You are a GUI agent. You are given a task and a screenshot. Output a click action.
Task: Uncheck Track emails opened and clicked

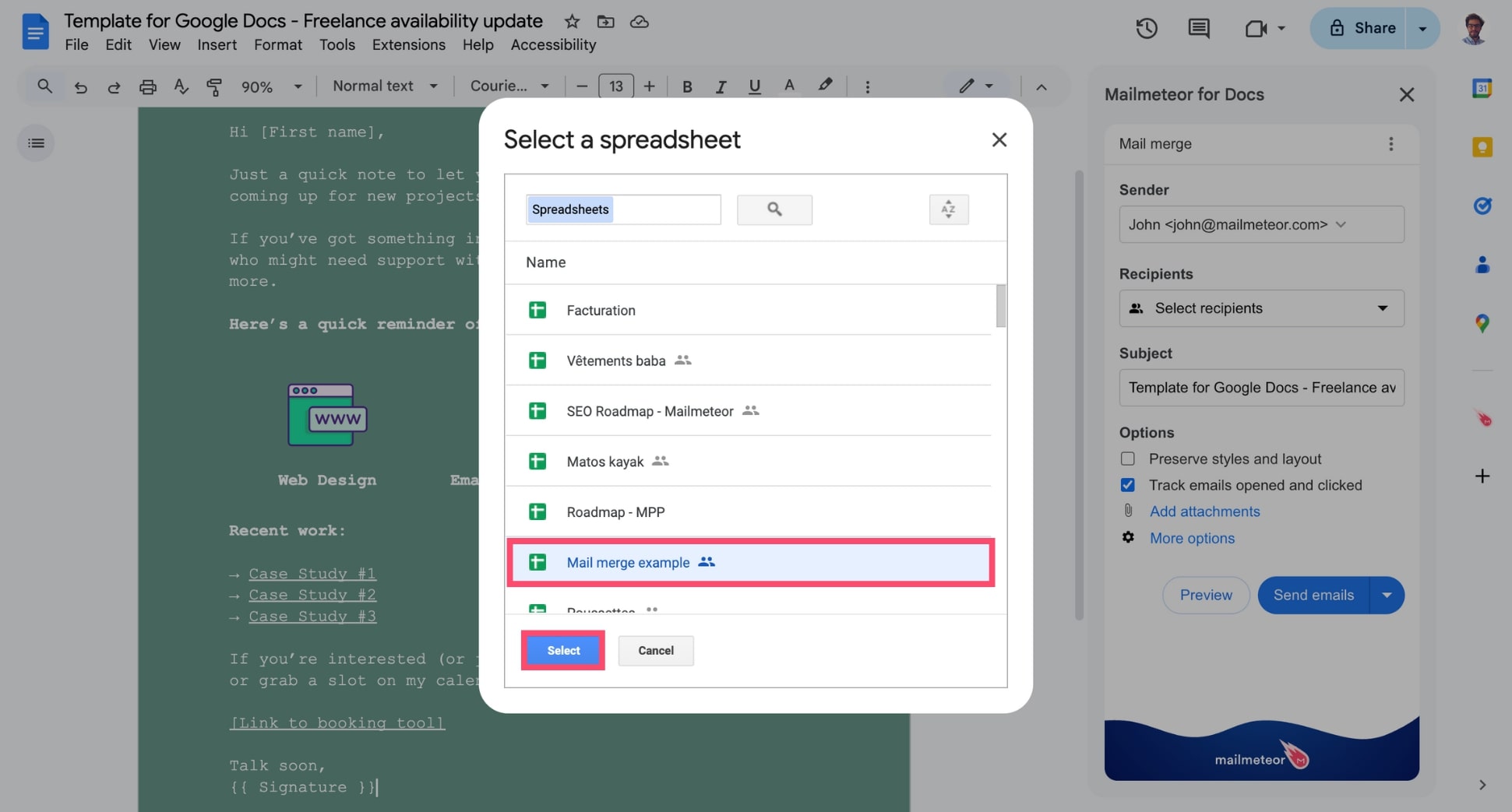(1127, 485)
